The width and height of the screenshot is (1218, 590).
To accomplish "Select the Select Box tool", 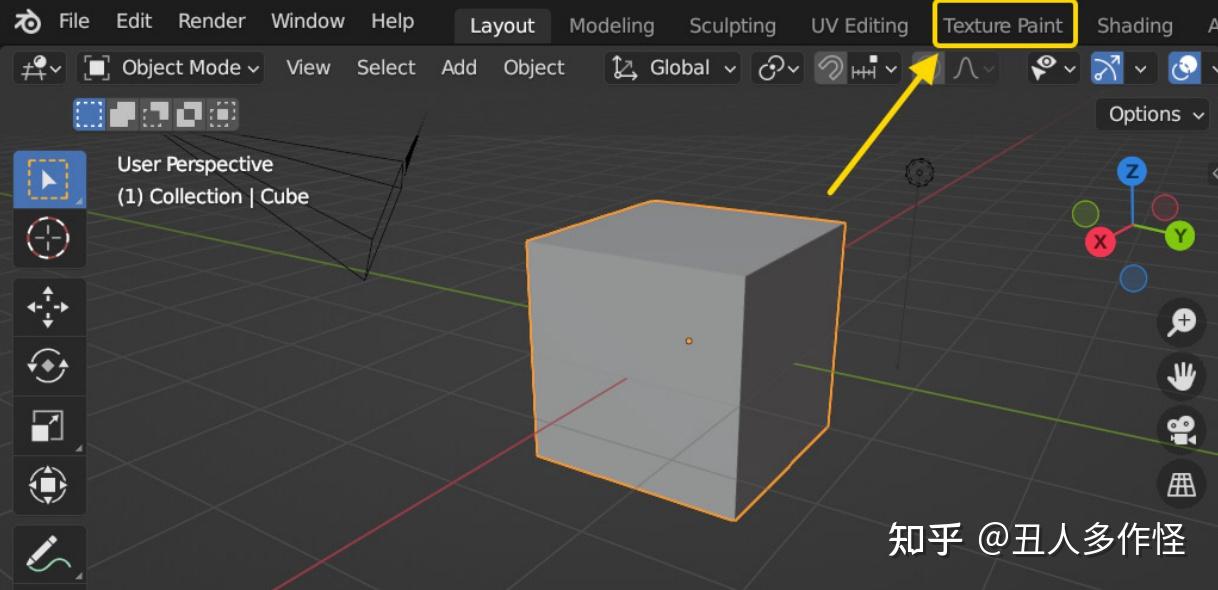I will 49,179.
